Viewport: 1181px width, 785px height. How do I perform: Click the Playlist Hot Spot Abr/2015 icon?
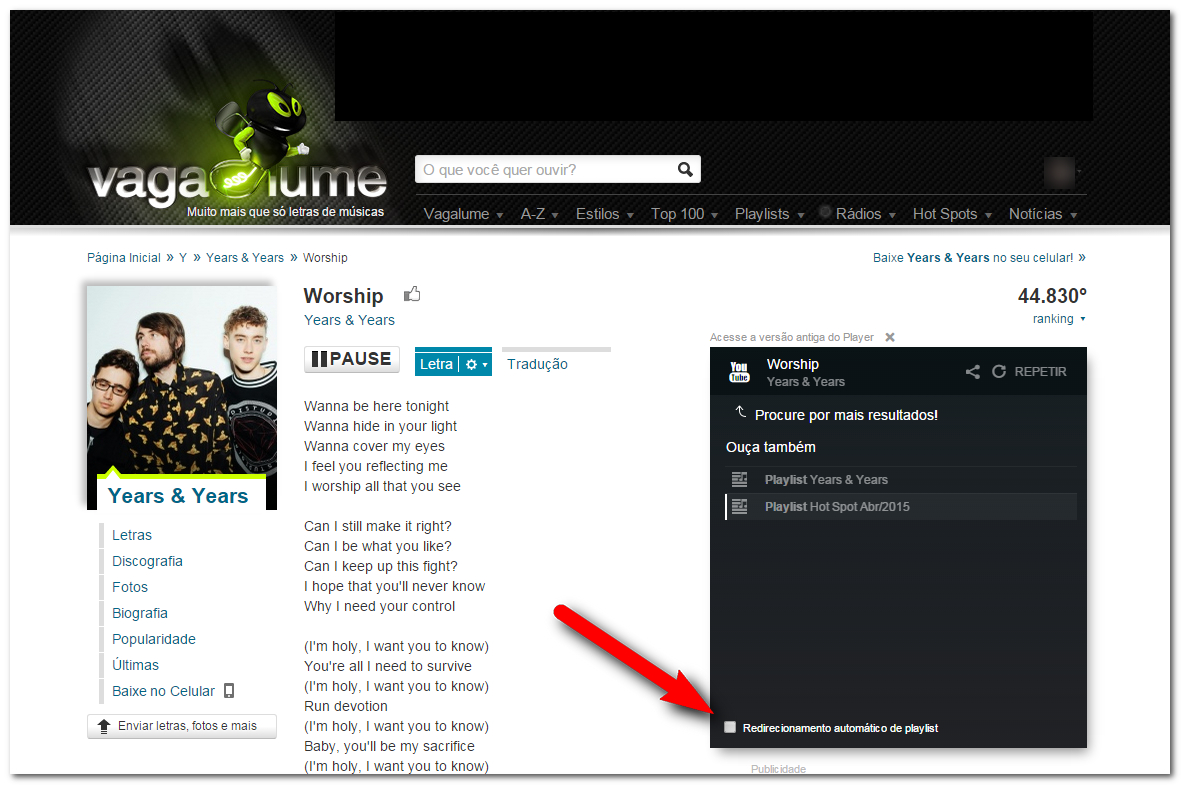point(740,506)
